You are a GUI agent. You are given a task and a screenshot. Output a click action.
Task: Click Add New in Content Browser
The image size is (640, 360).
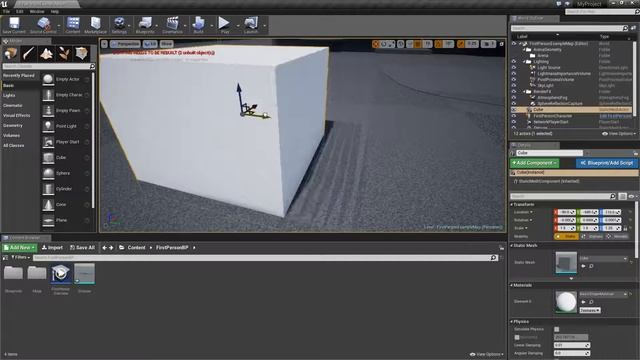click(x=20, y=248)
